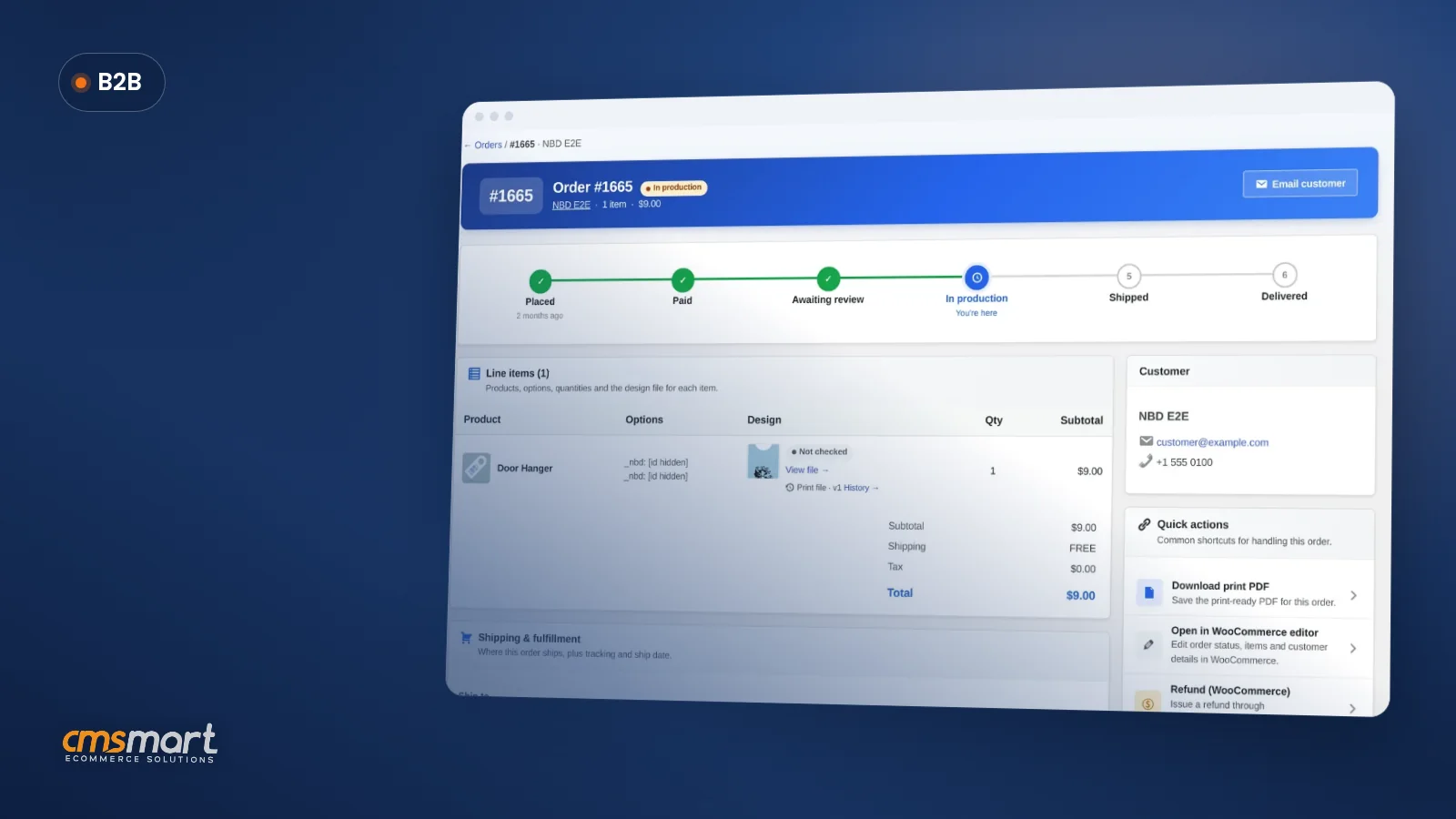Click the pencil icon for WooCommerce editor

1148,644
